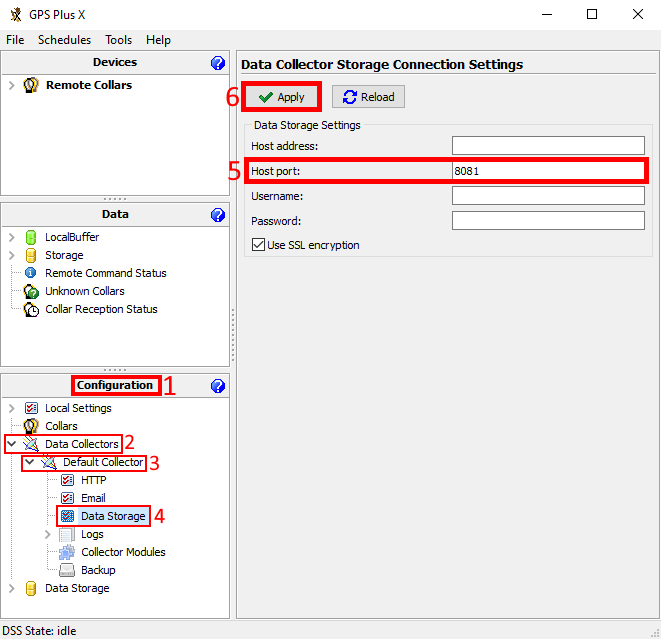Click the Remote Collars collar icon
This screenshot has height=639, width=661.
coord(31,85)
